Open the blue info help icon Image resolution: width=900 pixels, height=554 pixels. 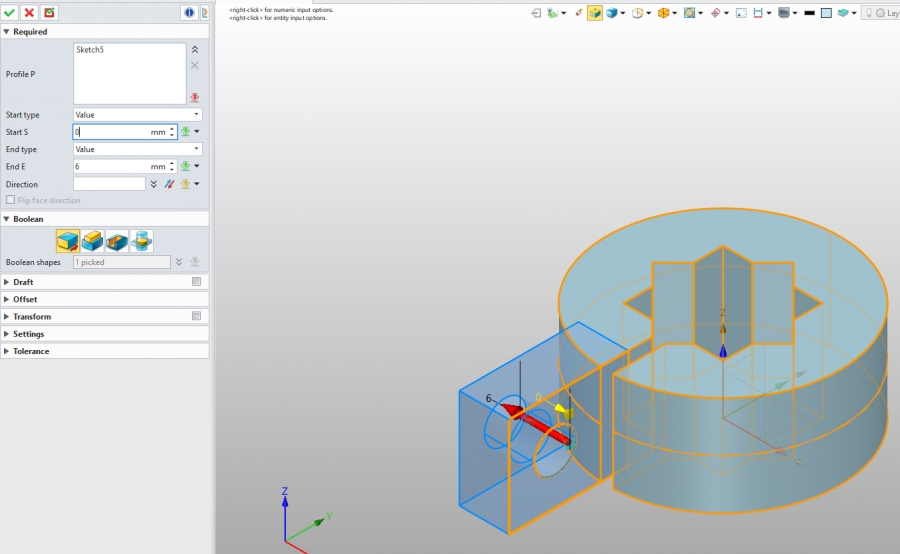point(189,12)
